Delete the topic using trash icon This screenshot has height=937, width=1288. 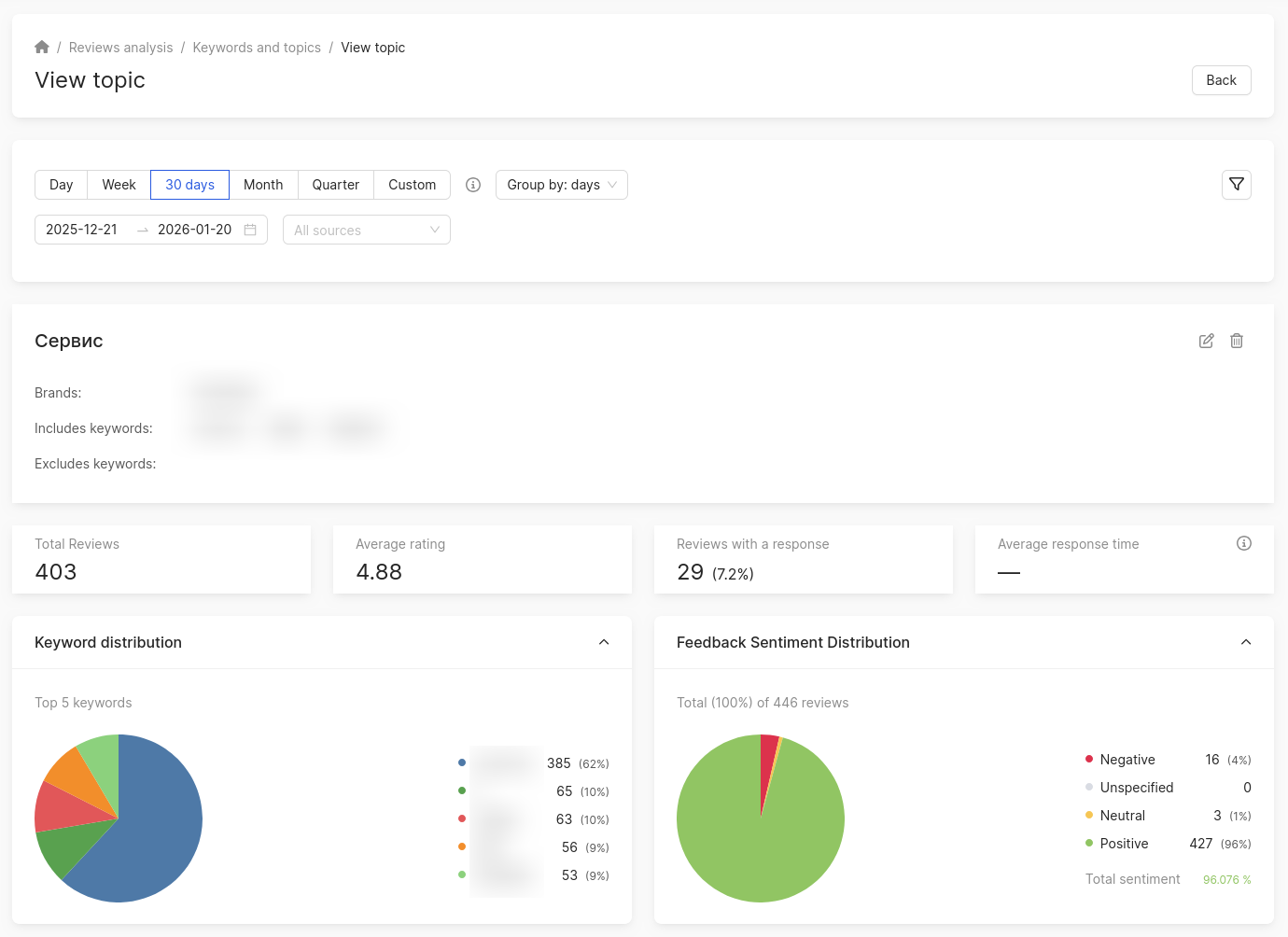point(1236,341)
